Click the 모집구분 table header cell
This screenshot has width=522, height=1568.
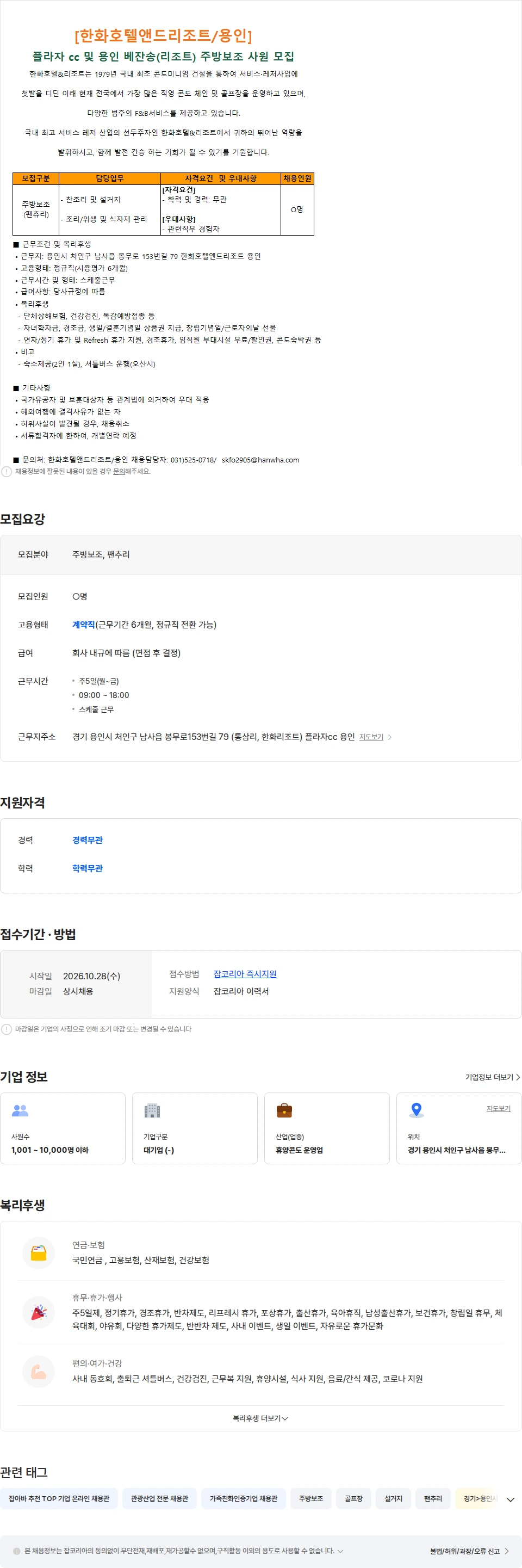(36, 178)
